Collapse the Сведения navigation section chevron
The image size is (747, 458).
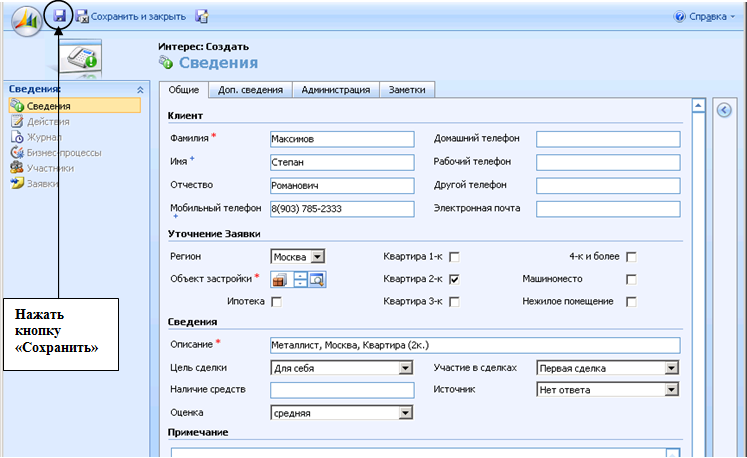[x=140, y=90]
